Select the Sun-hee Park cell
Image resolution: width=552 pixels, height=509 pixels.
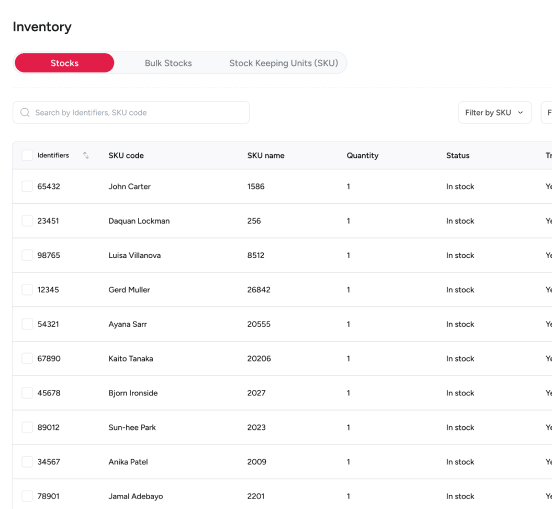[132, 427]
